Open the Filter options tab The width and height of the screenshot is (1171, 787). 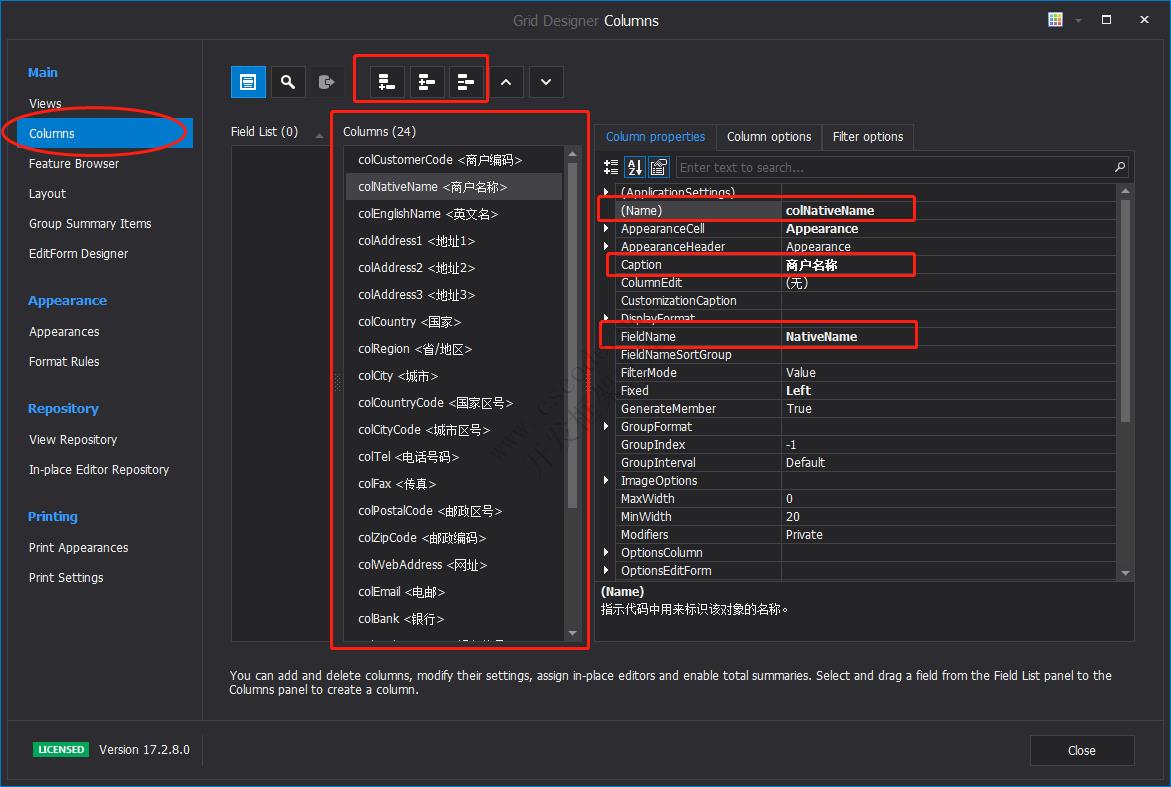[867, 137]
